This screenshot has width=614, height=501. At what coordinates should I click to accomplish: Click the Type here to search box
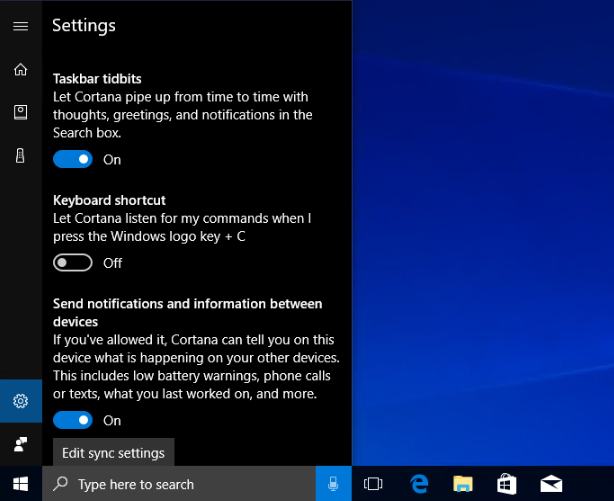179,484
